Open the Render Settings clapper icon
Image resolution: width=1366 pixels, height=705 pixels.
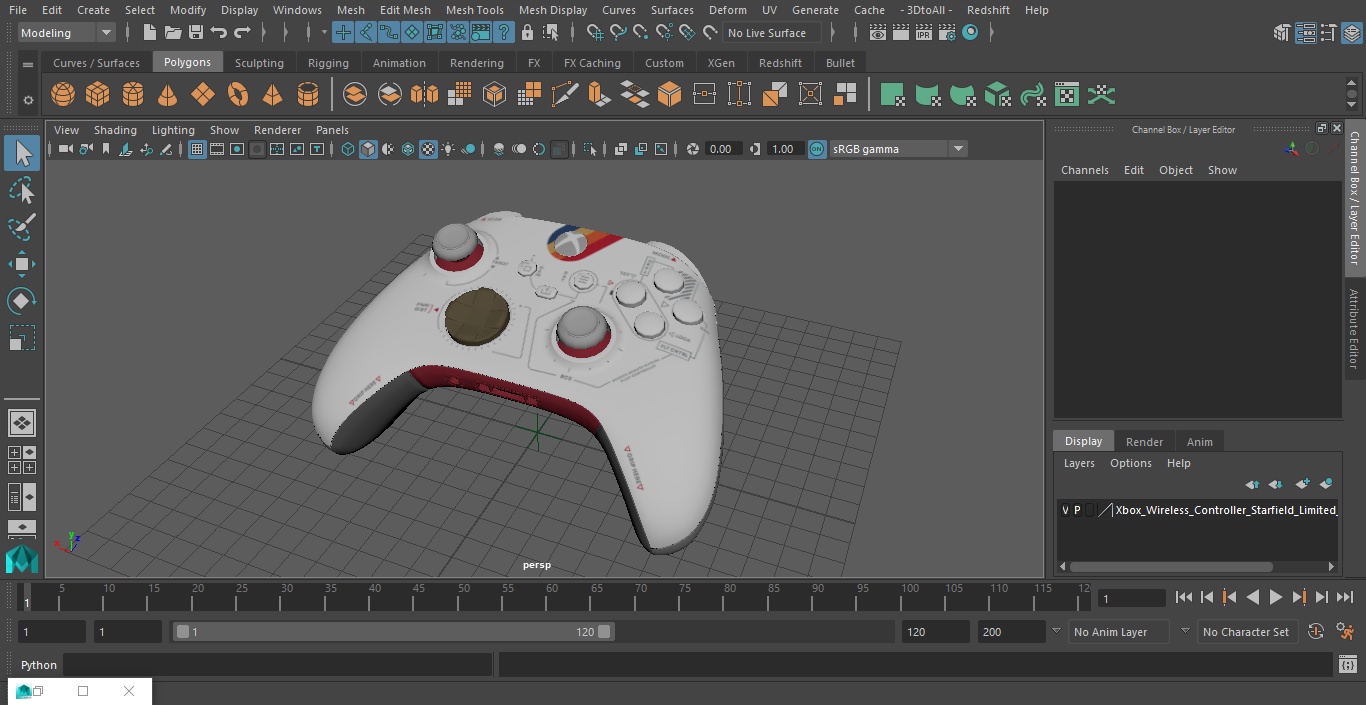[x=947, y=33]
